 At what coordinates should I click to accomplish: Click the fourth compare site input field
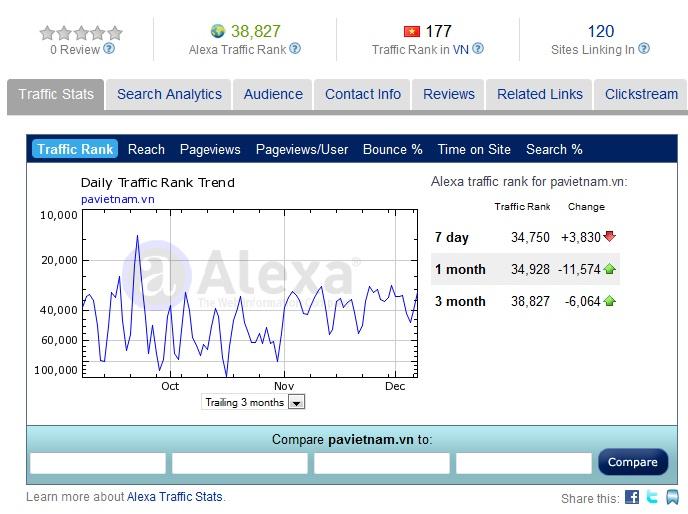(x=523, y=464)
